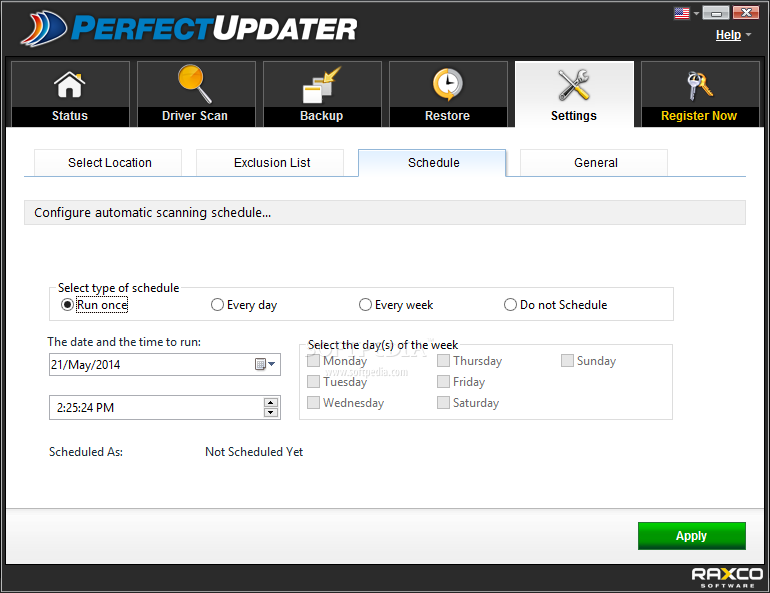This screenshot has width=770, height=593.
Task: Open the Schedule tab
Action: [432, 162]
